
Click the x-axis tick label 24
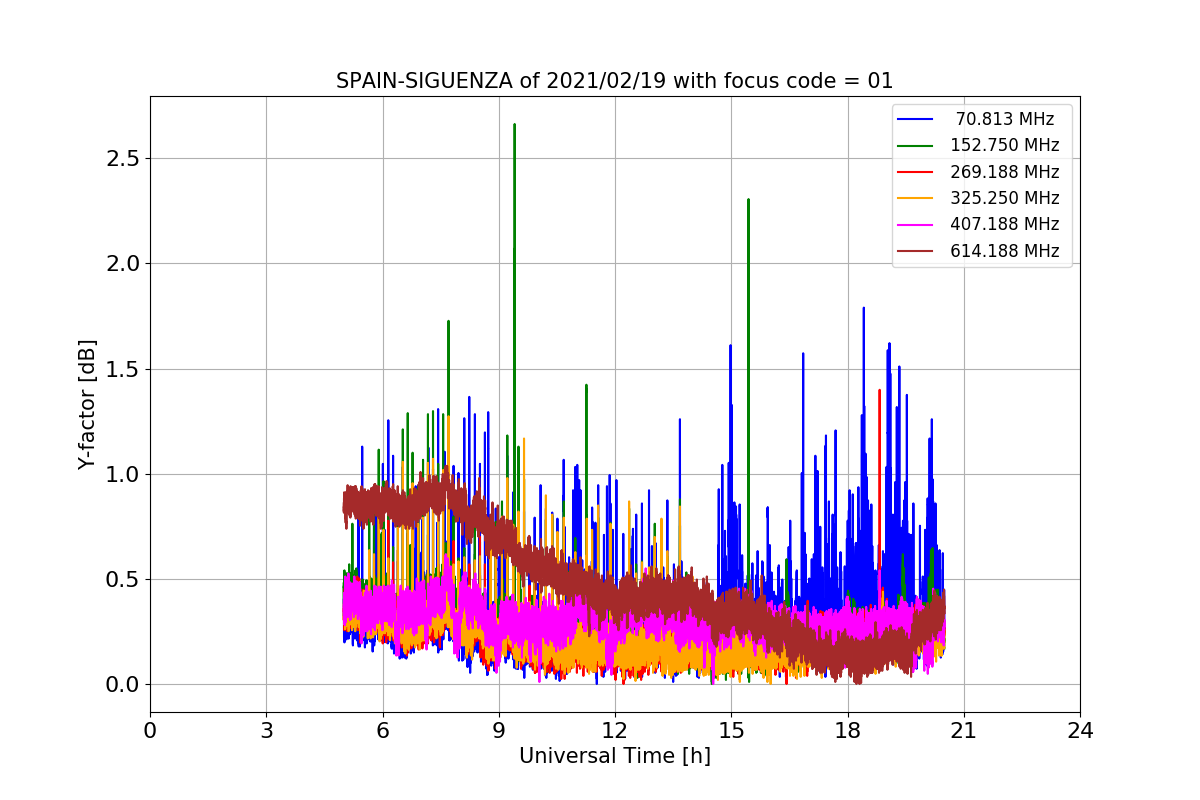(1080, 731)
